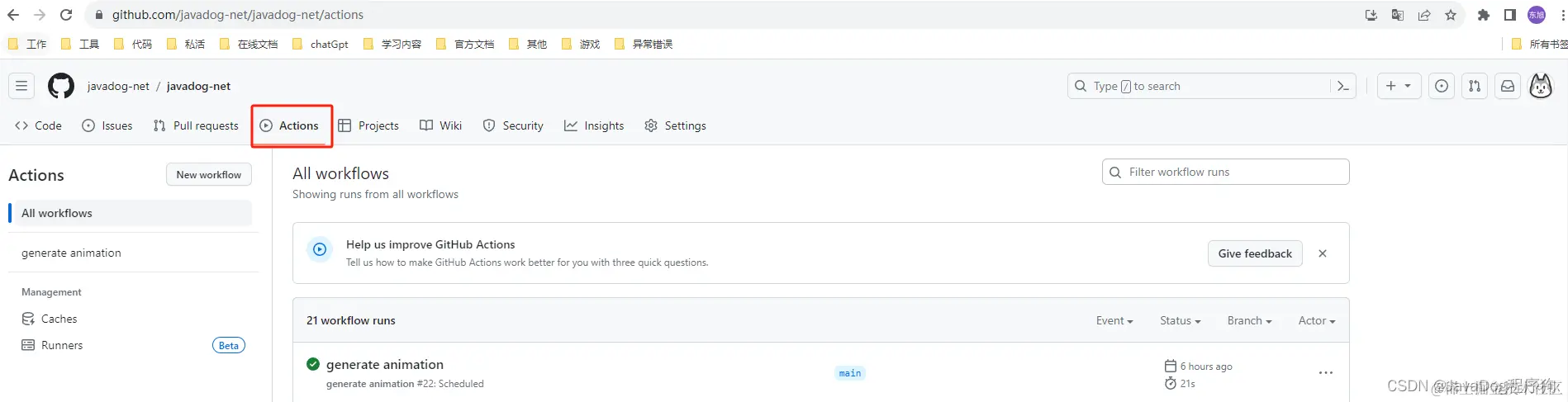The height and width of the screenshot is (402, 1568).
Task: Open the chatGpt bookmark folder
Action: coord(321,44)
